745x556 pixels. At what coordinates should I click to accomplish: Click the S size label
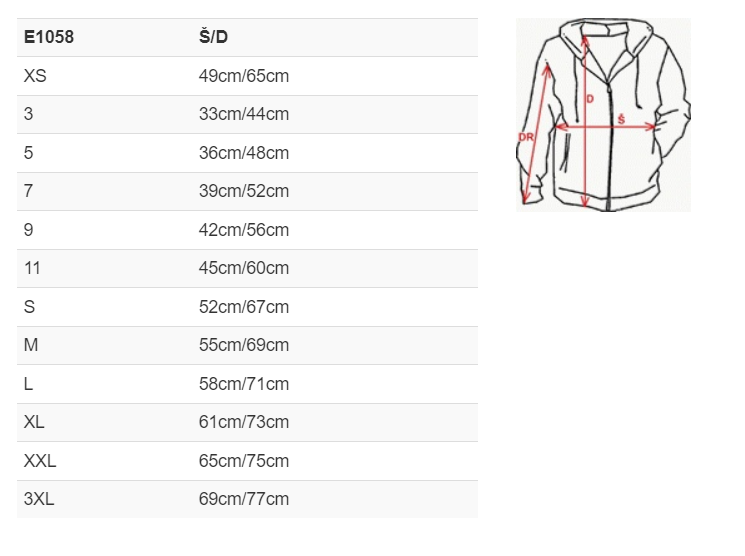pos(29,307)
